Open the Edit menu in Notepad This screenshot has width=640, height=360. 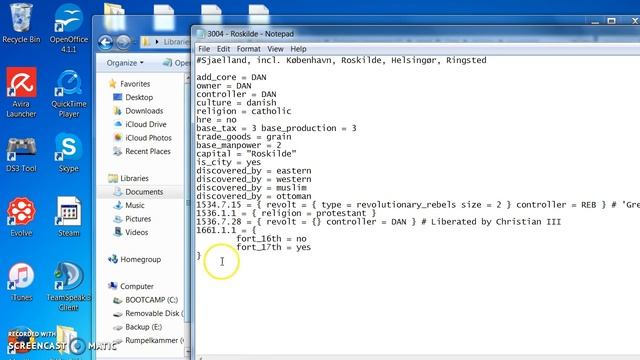223,49
